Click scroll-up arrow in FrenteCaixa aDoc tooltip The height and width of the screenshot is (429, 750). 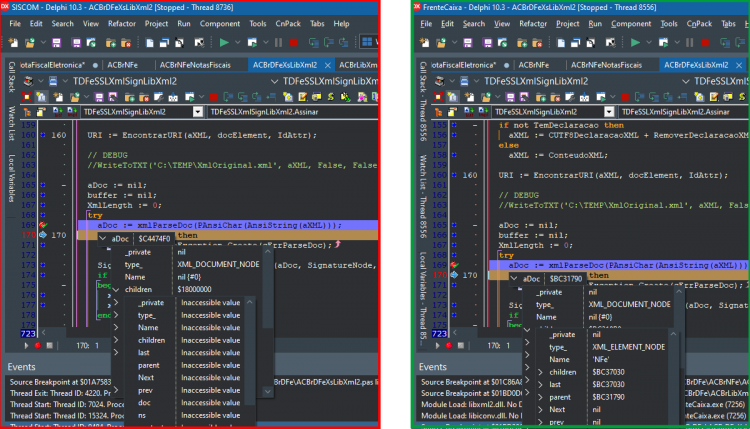point(679,291)
